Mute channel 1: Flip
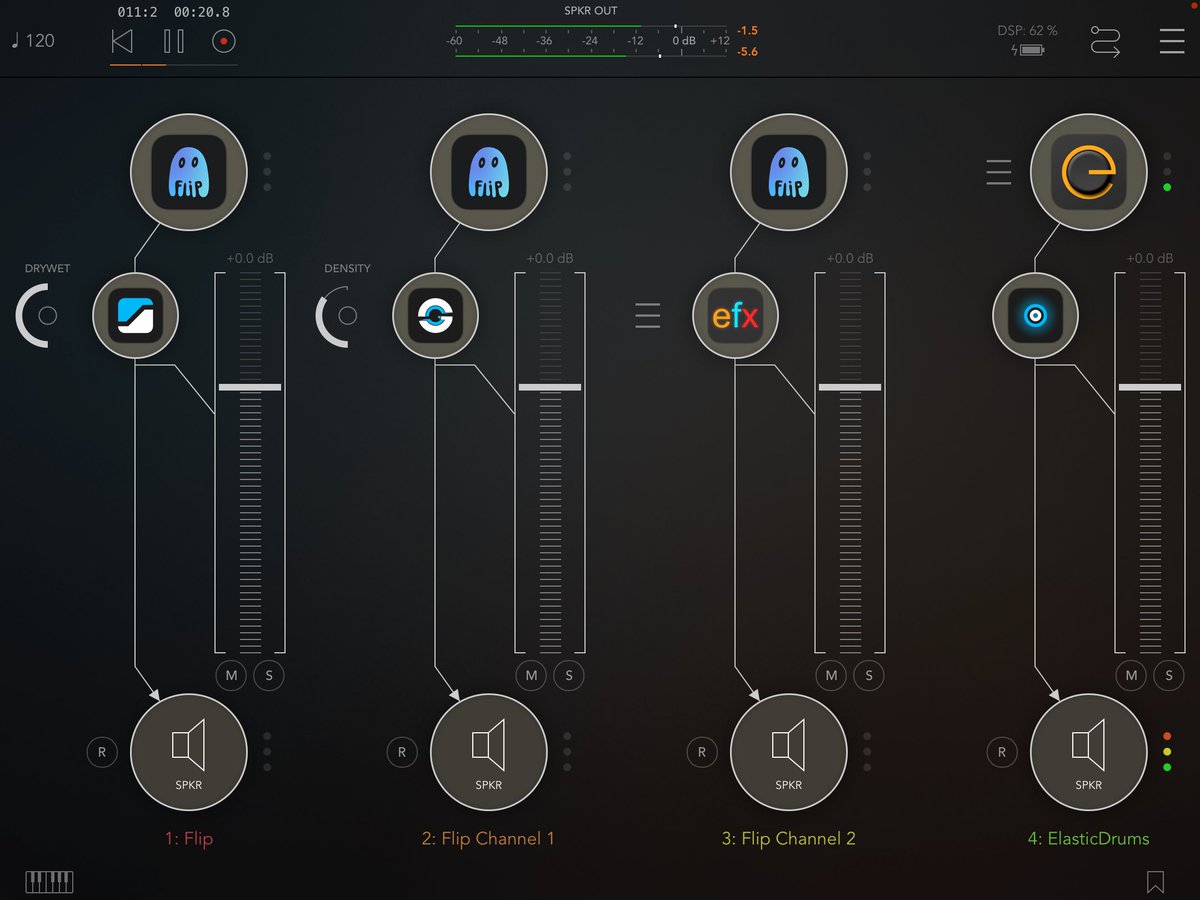Viewport: 1200px width, 900px height. (232, 676)
